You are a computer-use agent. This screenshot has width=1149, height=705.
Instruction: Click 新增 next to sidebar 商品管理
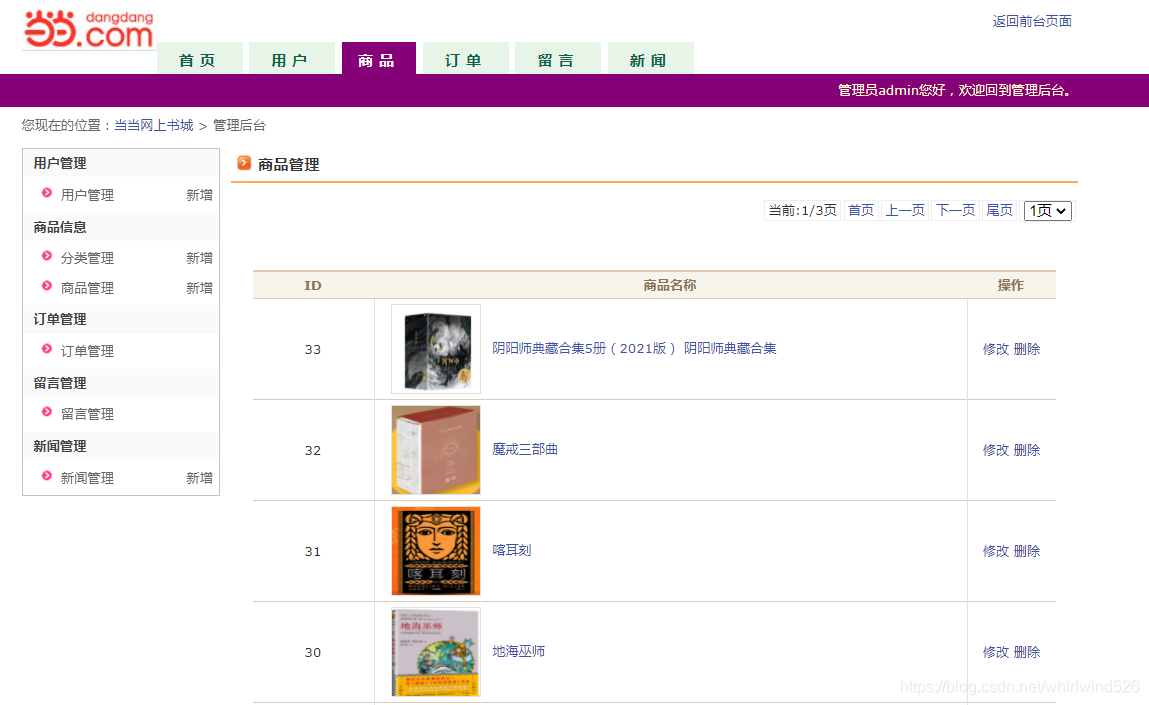[x=199, y=288]
